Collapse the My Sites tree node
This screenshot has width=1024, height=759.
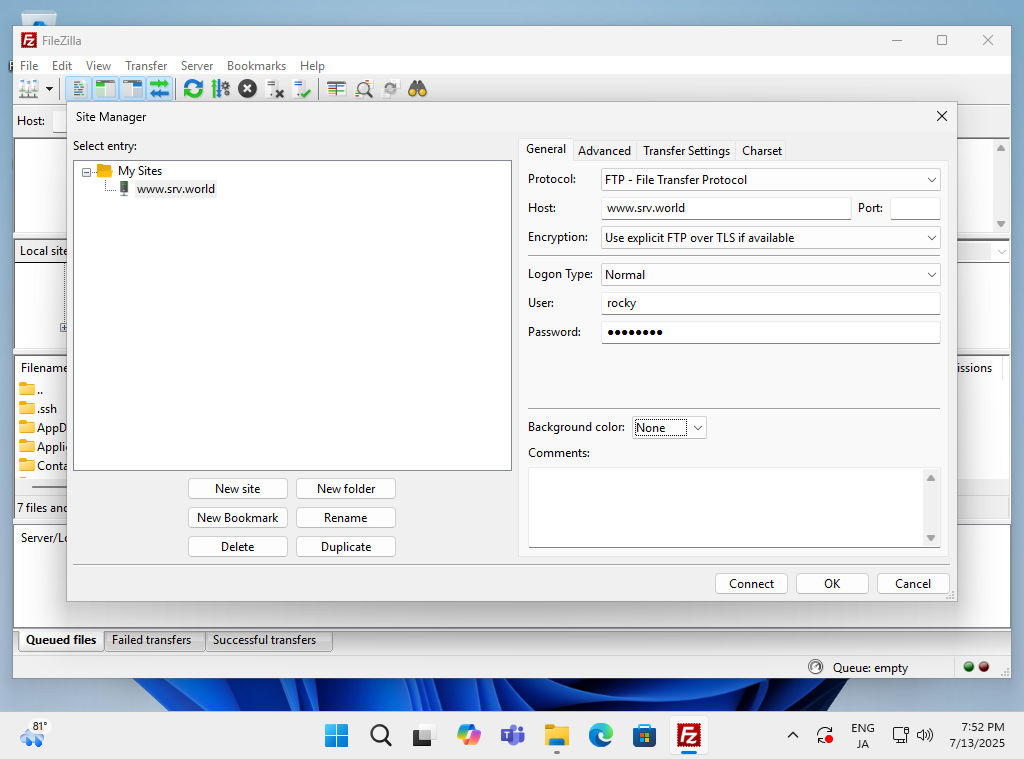[86, 172]
